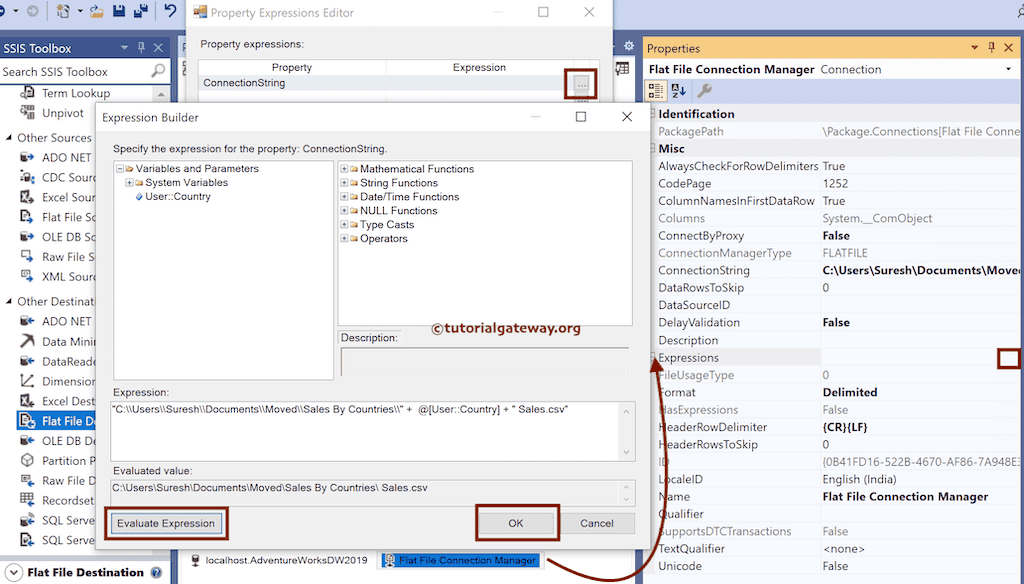Select the Flat File Connection Manager tab
1024x584 pixels.
coord(460,561)
